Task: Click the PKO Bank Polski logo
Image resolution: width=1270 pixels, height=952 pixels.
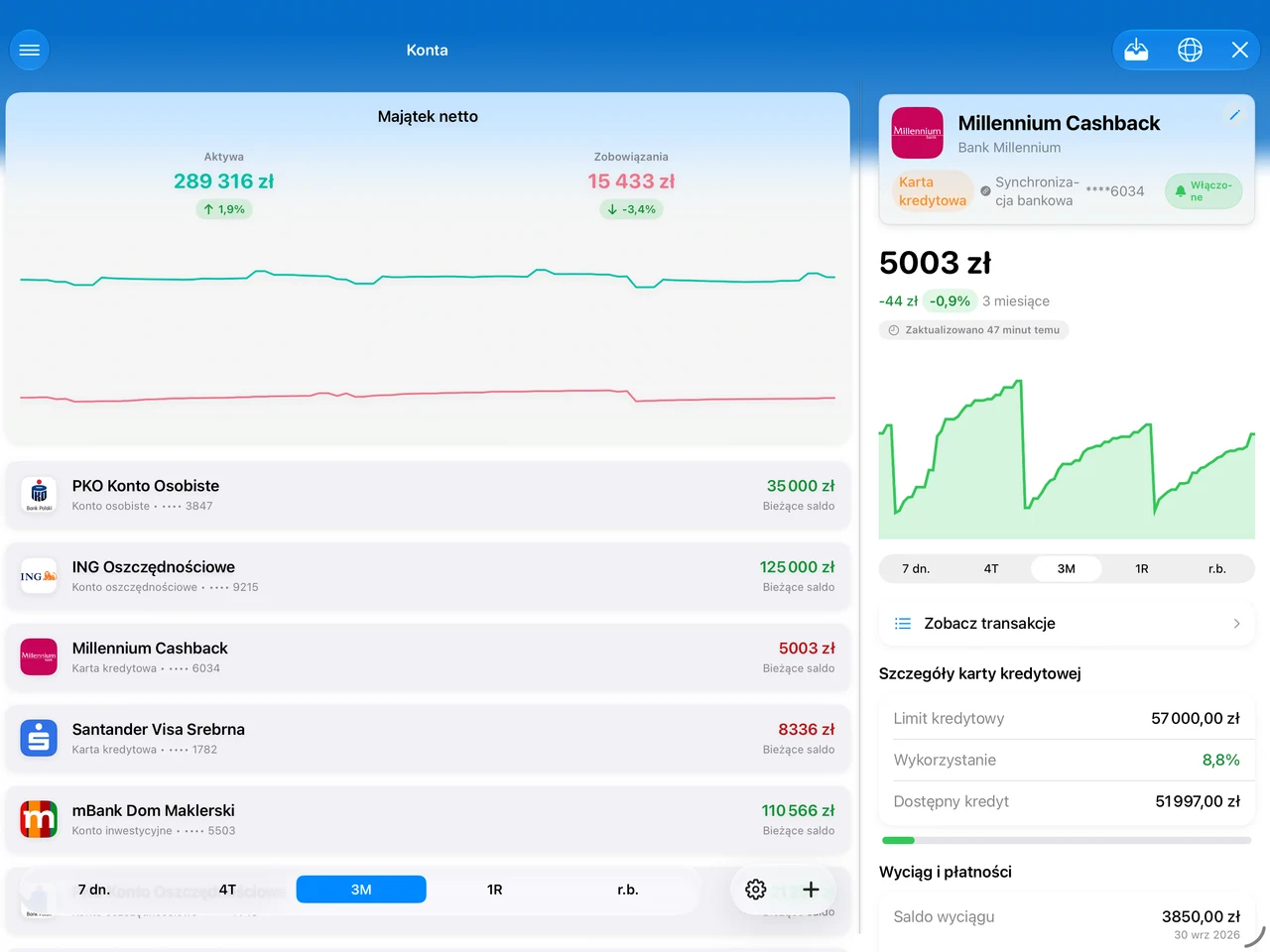Action: click(x=39, y=494)
